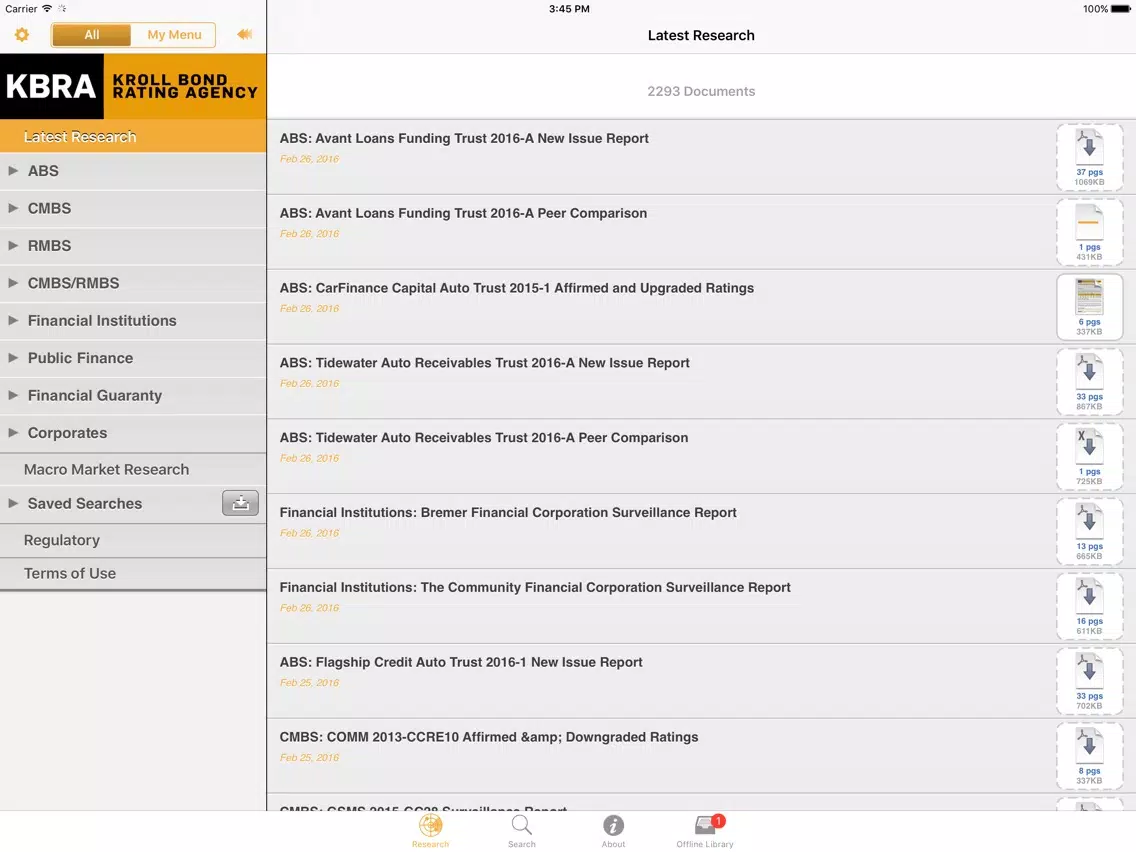Open Flagship Credit Auto Trust 2016-1 report

click(461, 662)
